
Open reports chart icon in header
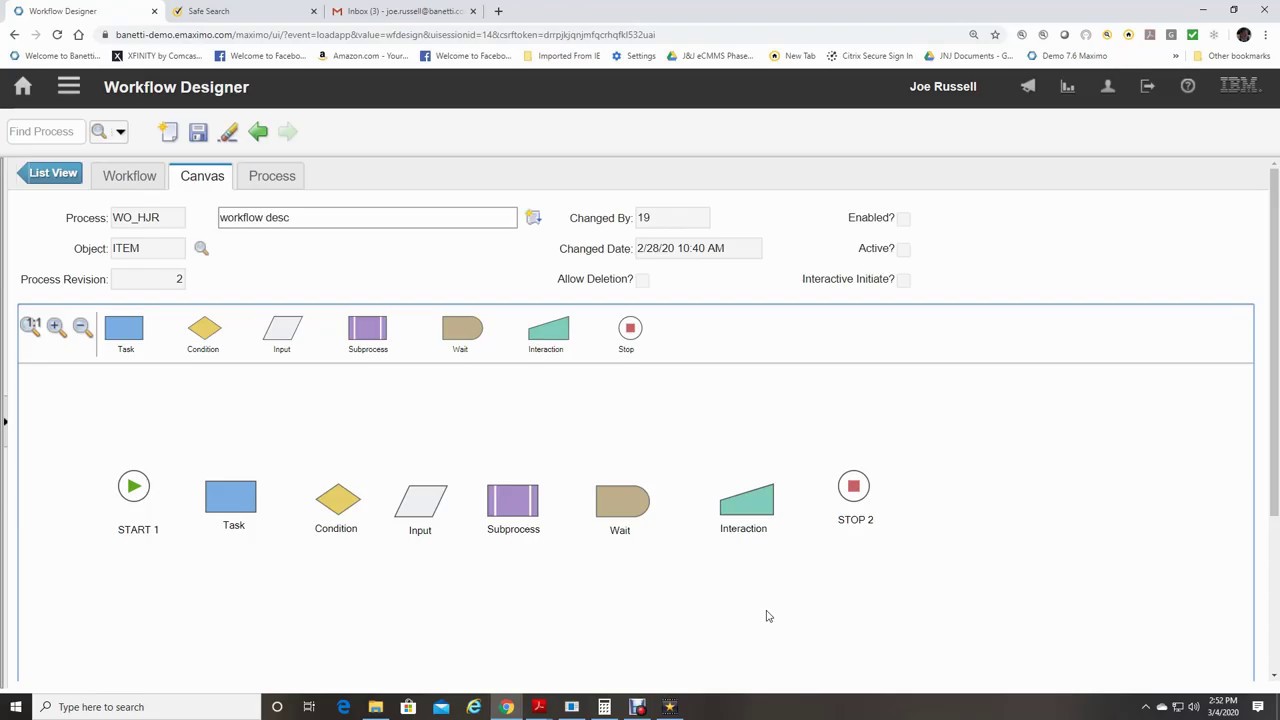click(x=1068, y=87)
